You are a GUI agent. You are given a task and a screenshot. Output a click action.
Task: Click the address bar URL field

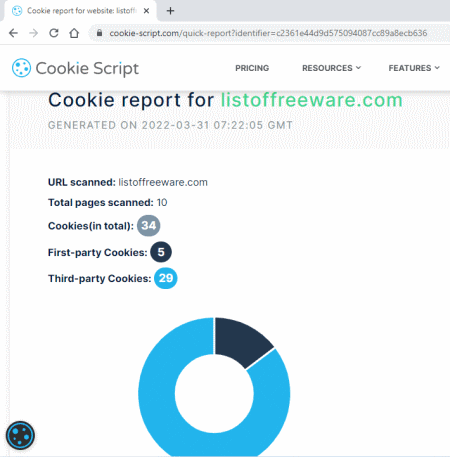pos(268,33)
